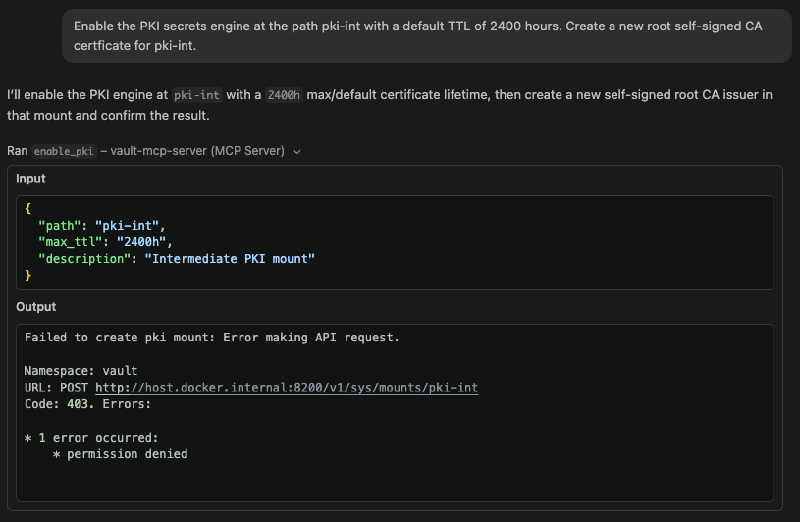Click the closing brace of the input JSON

28,275
